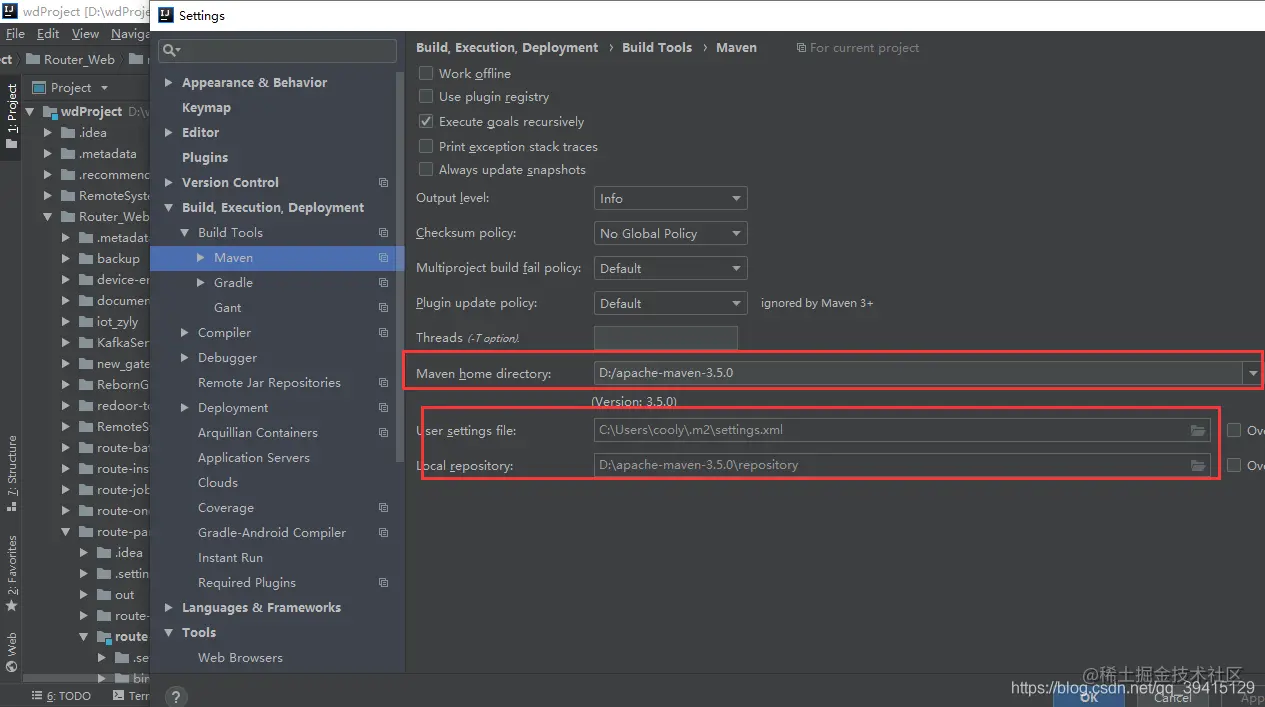The height and width of the screenshot is (707, 1265).
Task: Enable the Work offline checkbox
Action: coord(426,73)
